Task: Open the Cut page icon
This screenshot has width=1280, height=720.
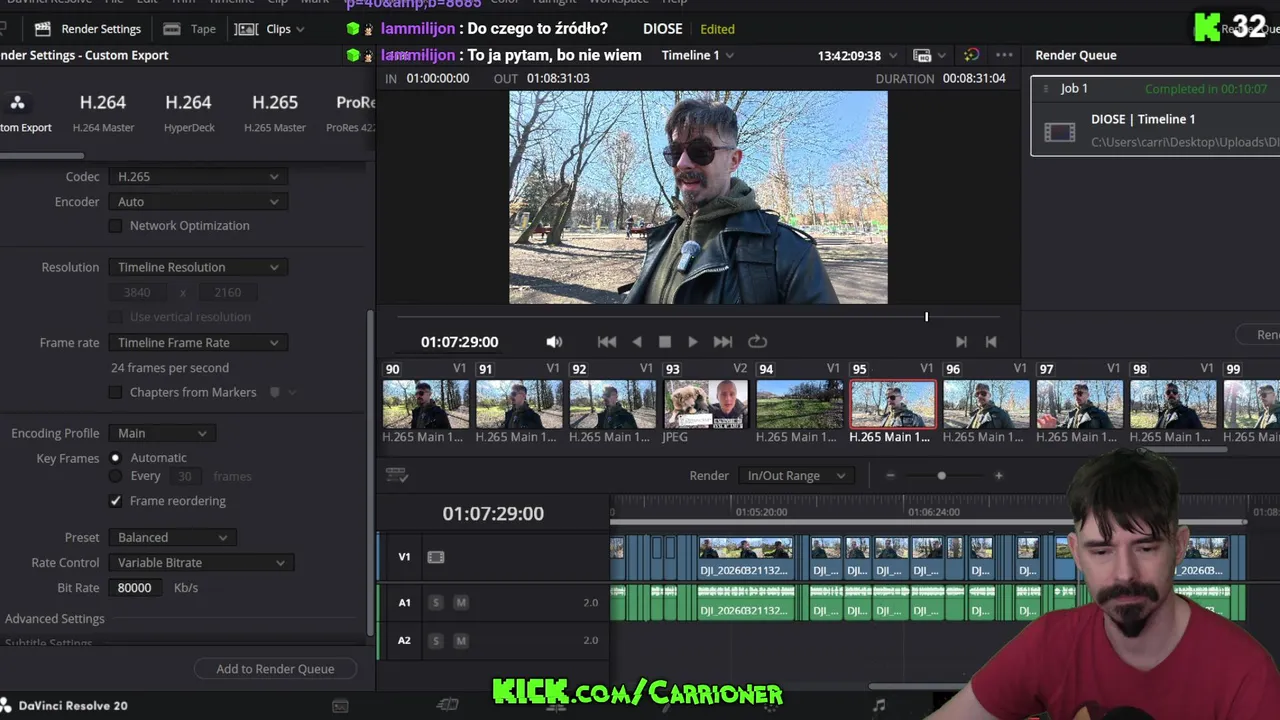Action: click(448, 706)
